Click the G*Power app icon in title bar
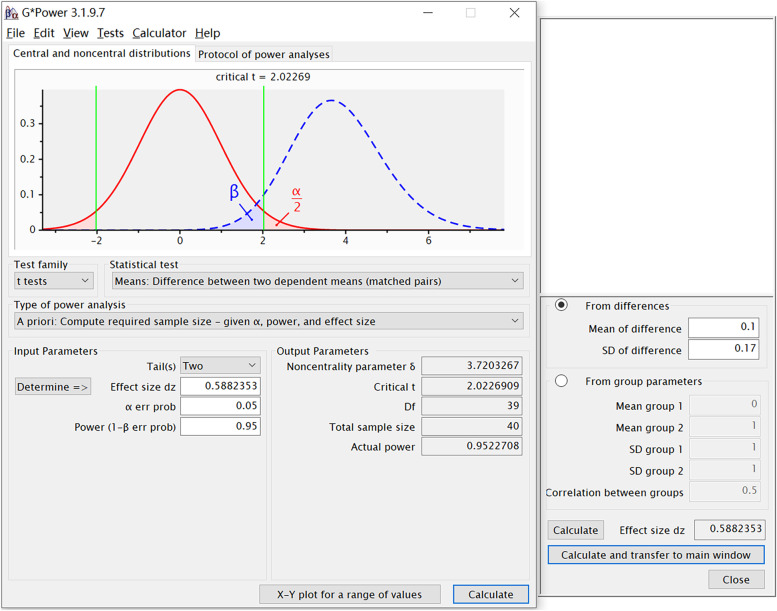 pos(12,13)
